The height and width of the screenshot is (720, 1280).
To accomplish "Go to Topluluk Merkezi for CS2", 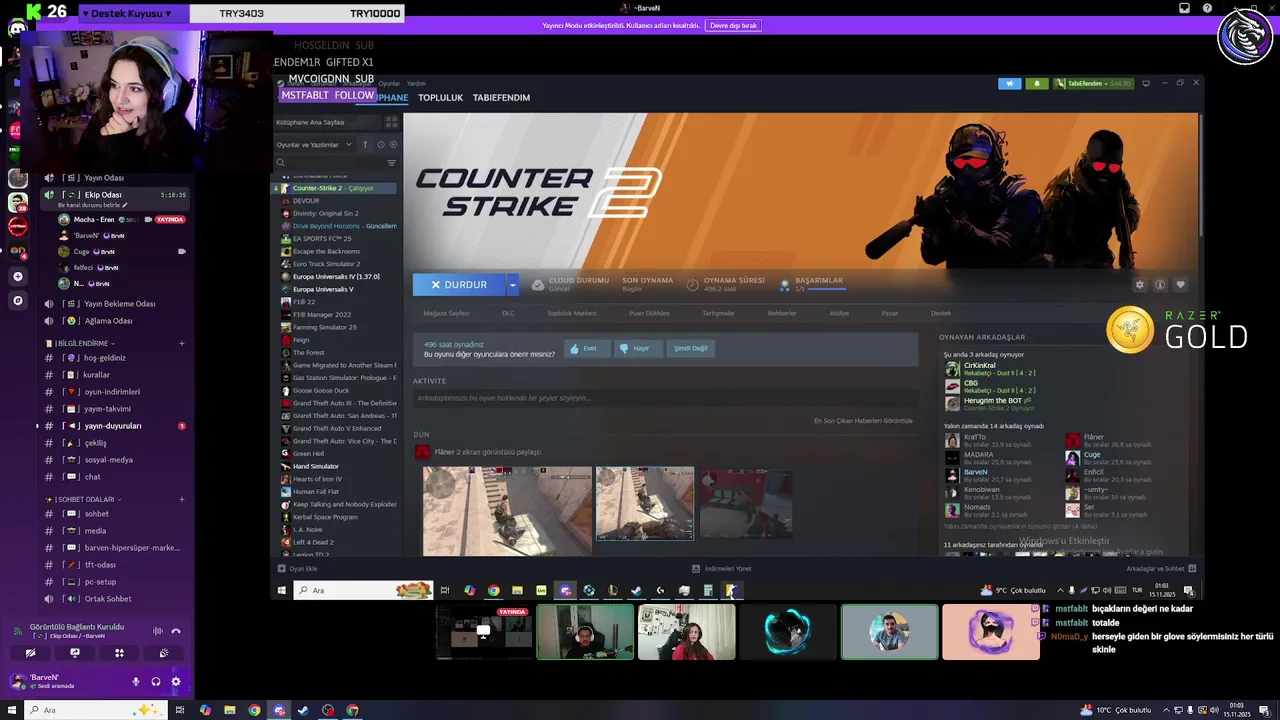I will pos(571,313).
